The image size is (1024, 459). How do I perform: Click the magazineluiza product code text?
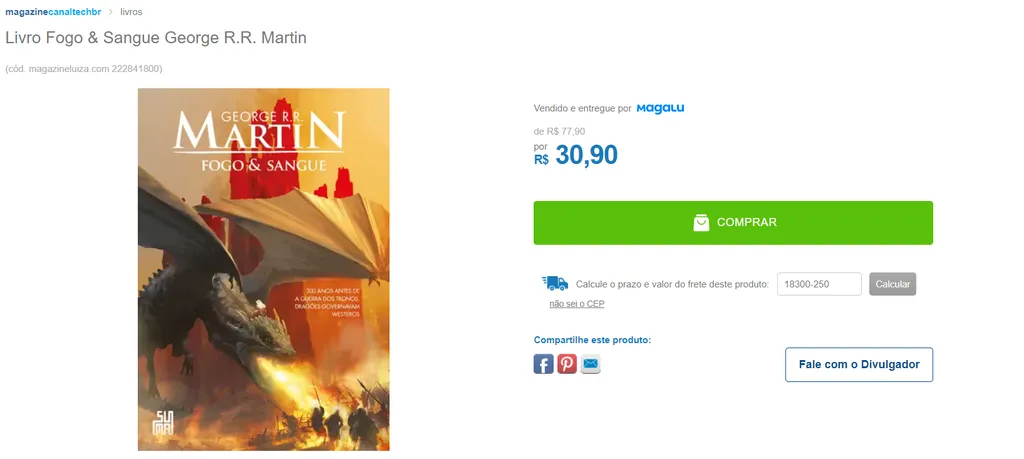pos(84,69)
